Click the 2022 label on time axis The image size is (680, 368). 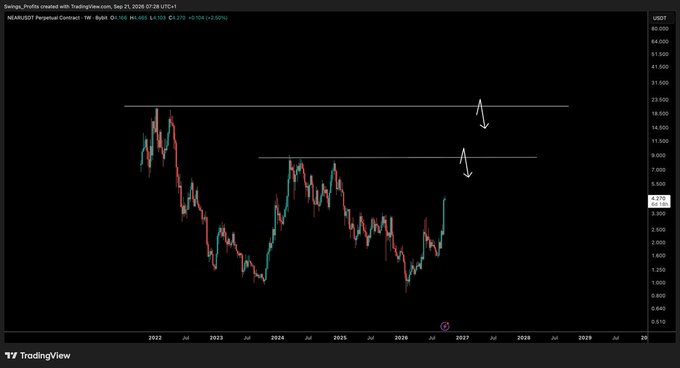pyautogui.click(x=155, y=338)
